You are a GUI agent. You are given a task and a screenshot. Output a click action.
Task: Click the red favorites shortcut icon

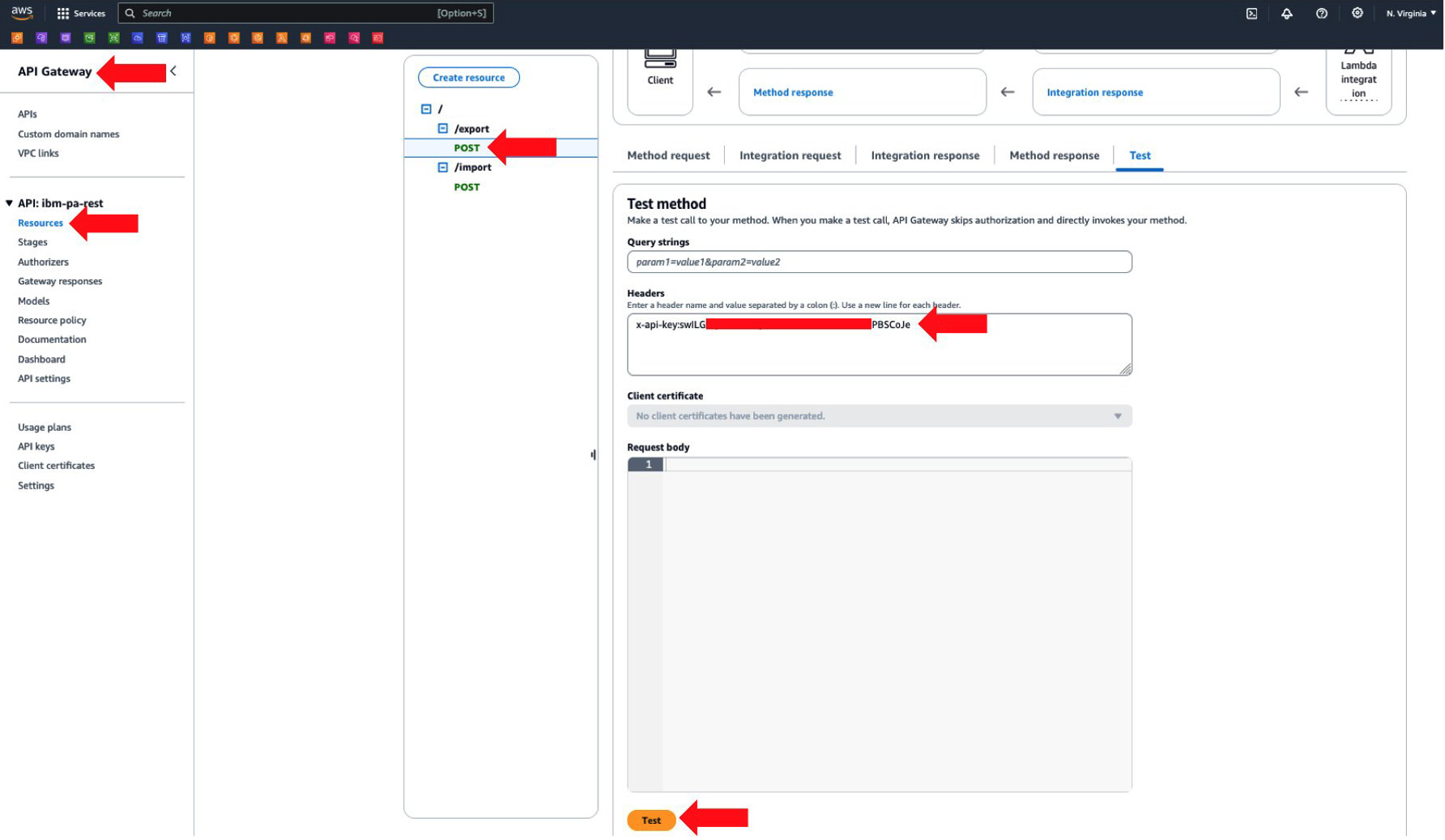pyautogui.click(x=378, y=38)
